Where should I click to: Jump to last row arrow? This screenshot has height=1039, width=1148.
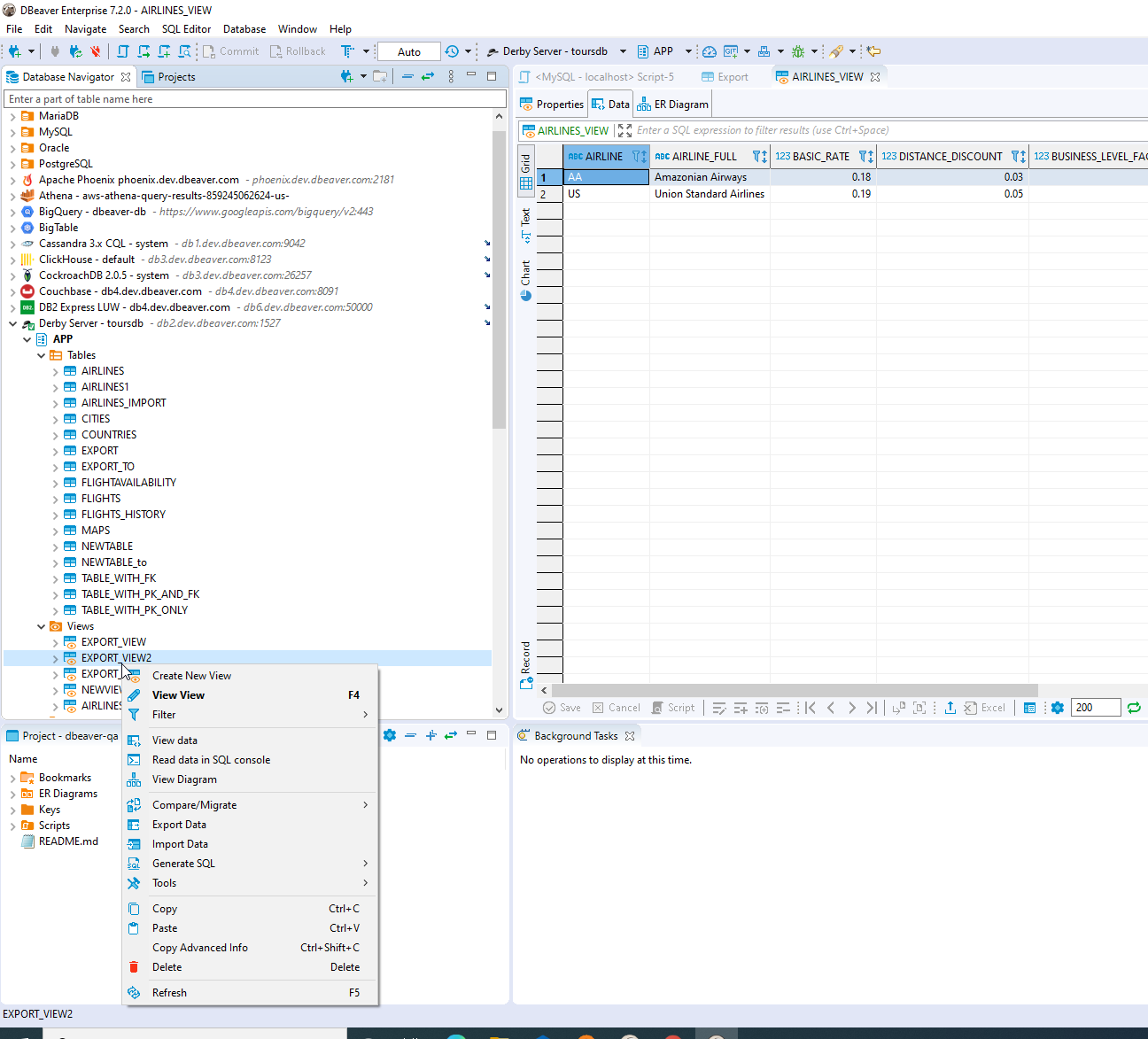point(873,708)
